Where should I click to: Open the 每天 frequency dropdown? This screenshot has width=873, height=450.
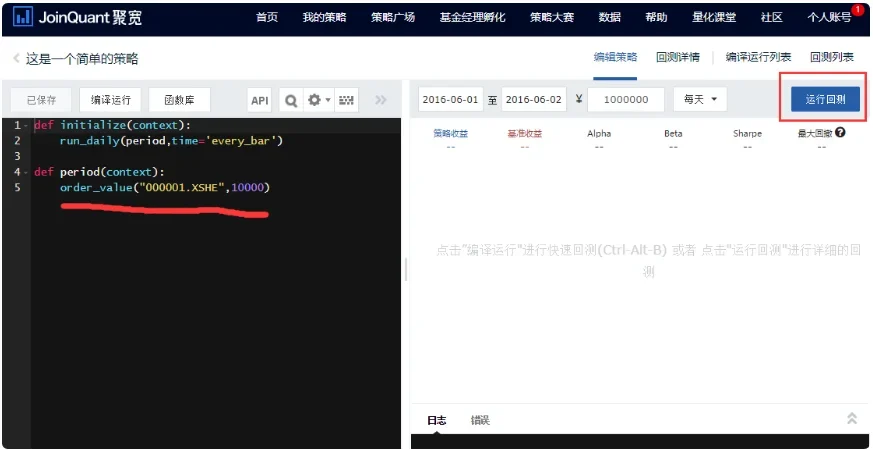pos(700,100)
